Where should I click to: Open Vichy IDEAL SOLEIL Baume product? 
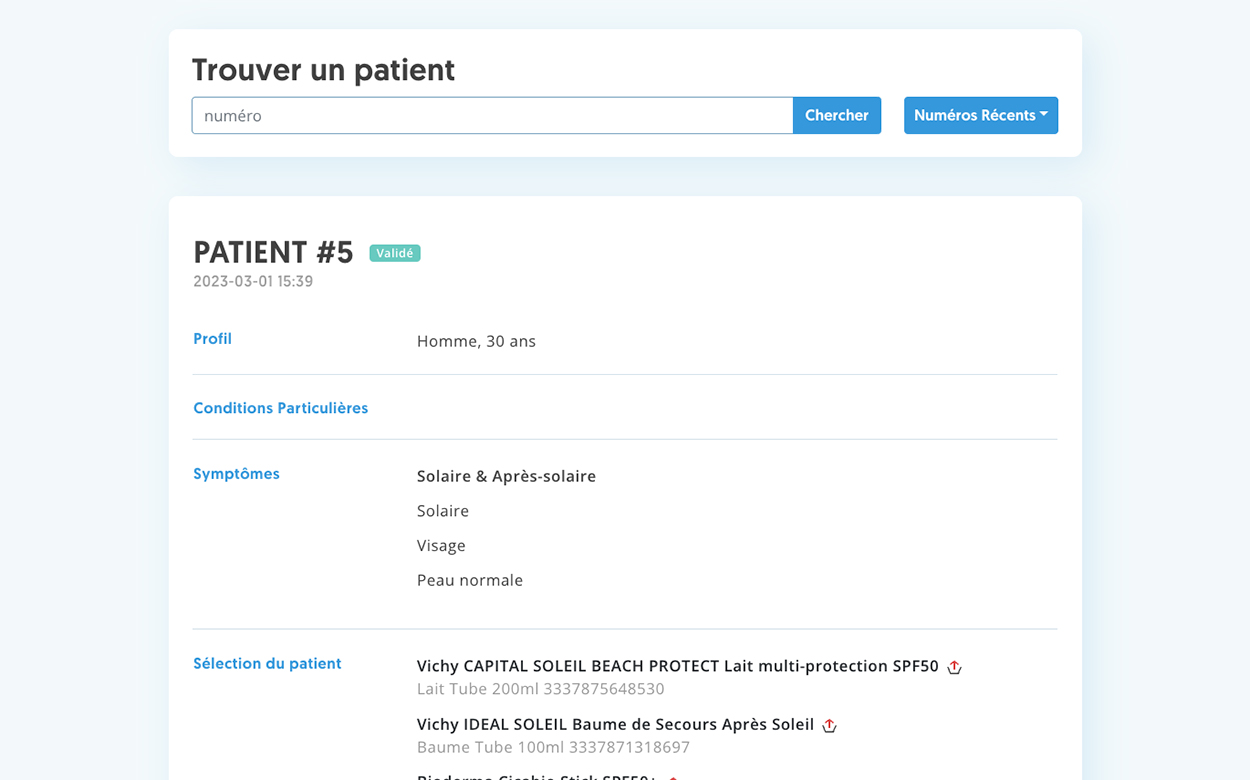tap(615, 724)
